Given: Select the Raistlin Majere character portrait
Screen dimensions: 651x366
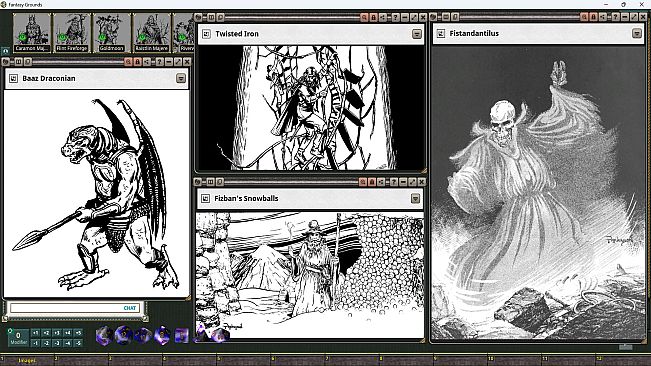Looking at the screenshot, I should tap(152, 33).
